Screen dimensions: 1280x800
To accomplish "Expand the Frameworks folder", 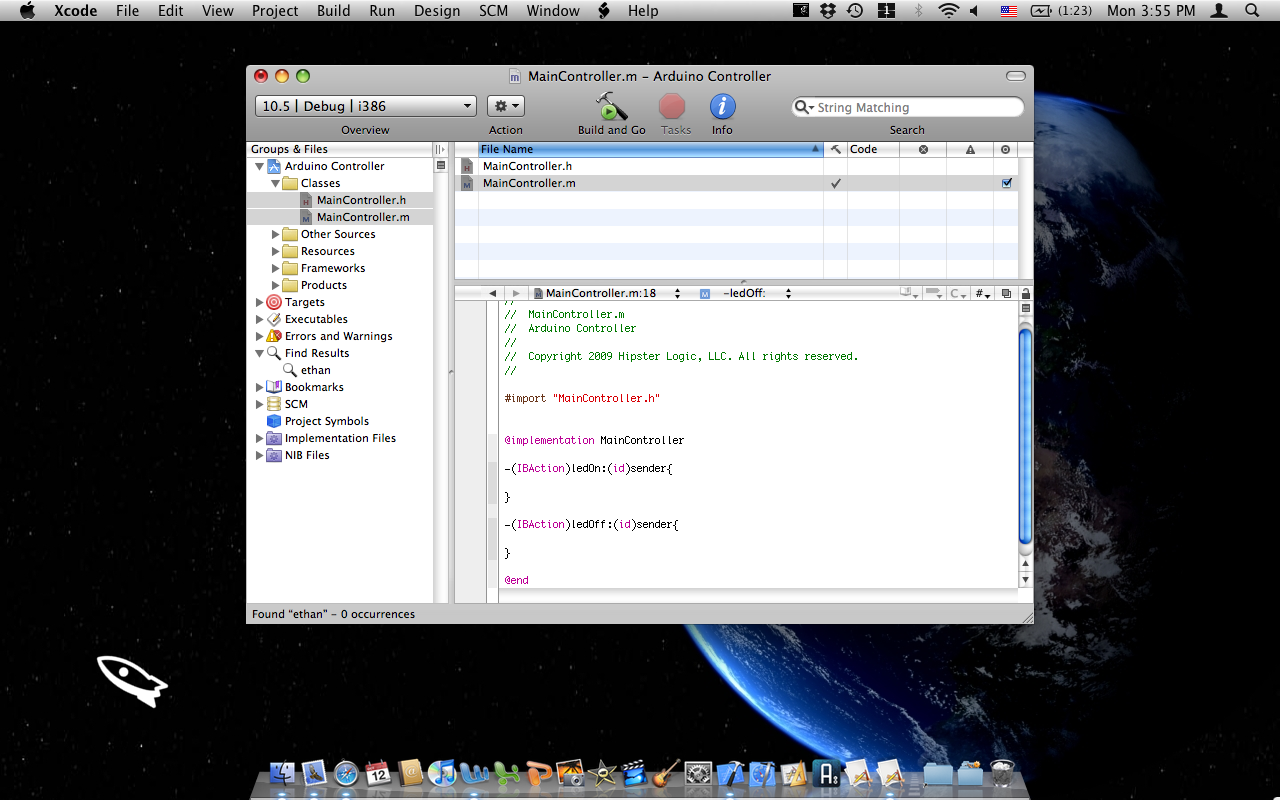I will [x=276, y=268].
